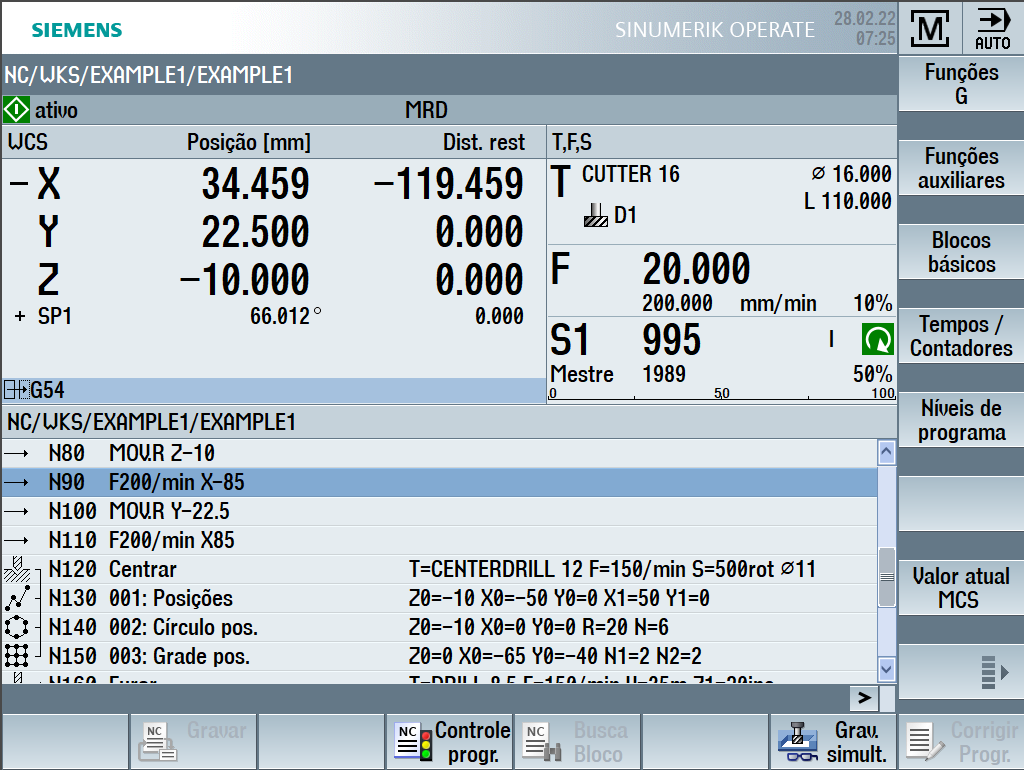The image size is (1024, 770).
Task: Expand SP1 spindle row with plus sign
Action: (20, 316)
